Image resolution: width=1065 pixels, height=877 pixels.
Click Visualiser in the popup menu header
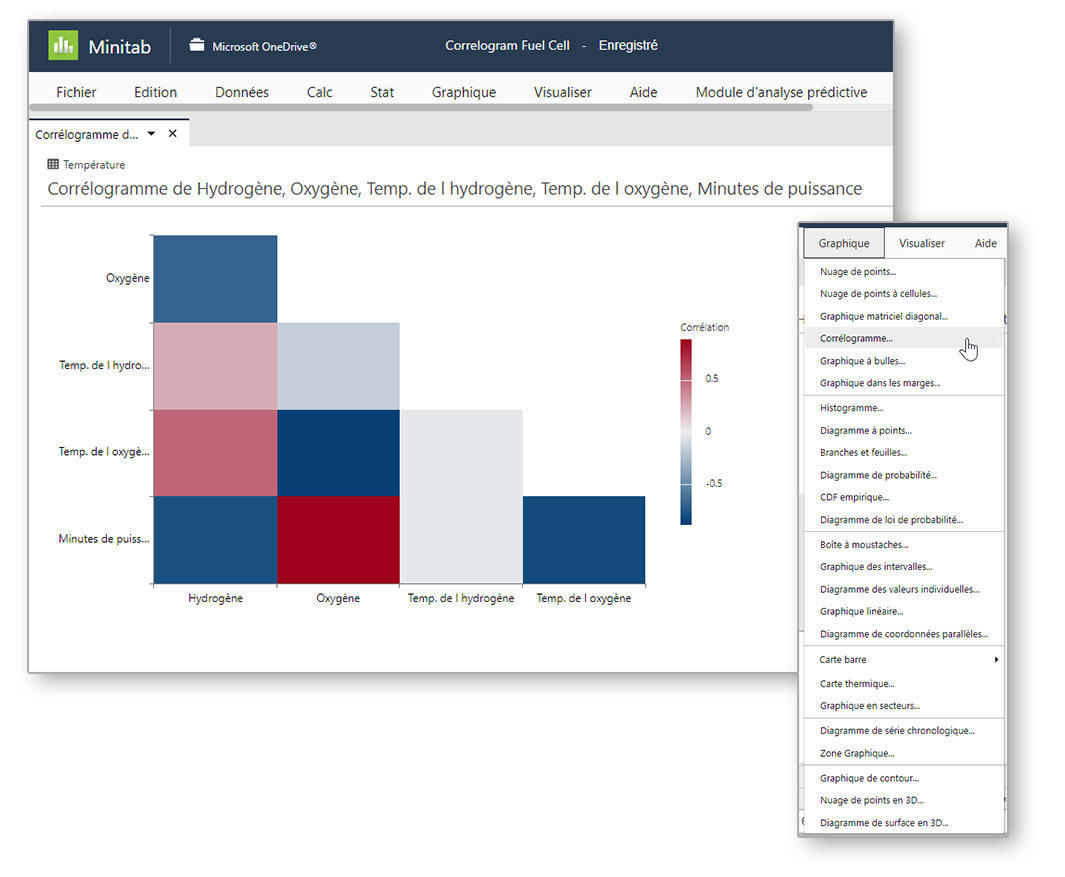(x=922, y=243)
